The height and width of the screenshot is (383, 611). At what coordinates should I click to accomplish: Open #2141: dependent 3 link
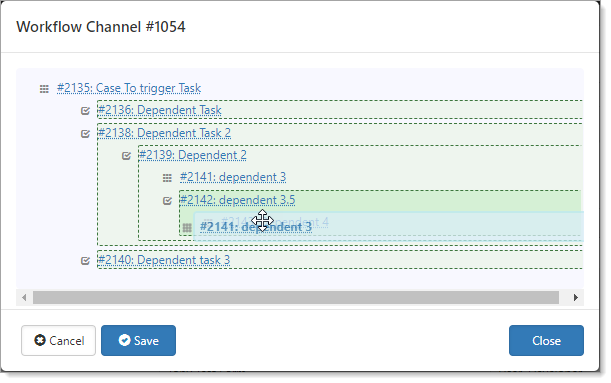233,177
